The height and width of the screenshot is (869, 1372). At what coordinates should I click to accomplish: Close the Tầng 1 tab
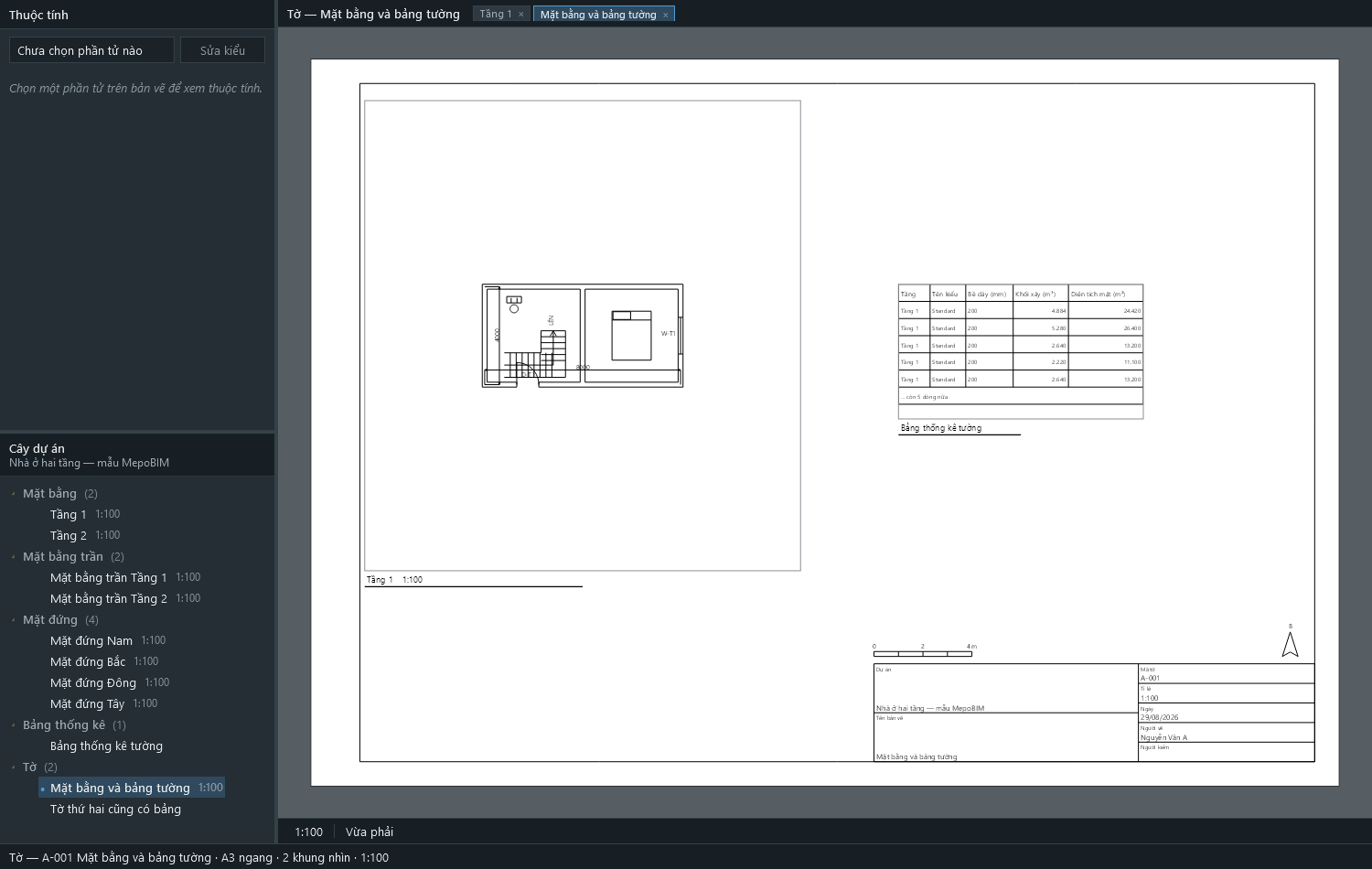(x=521, y=14)
